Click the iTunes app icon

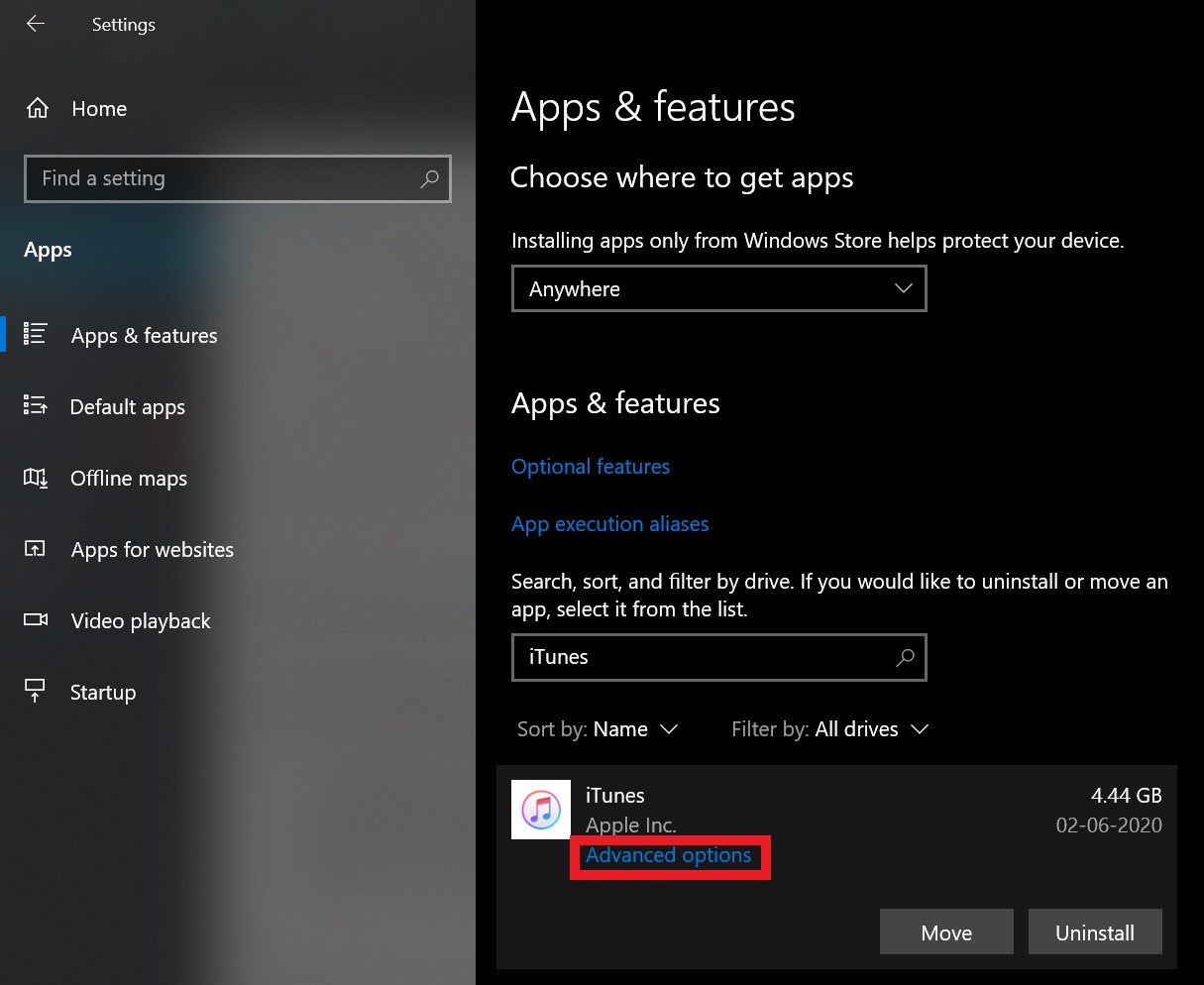click(x=541, y=810)
